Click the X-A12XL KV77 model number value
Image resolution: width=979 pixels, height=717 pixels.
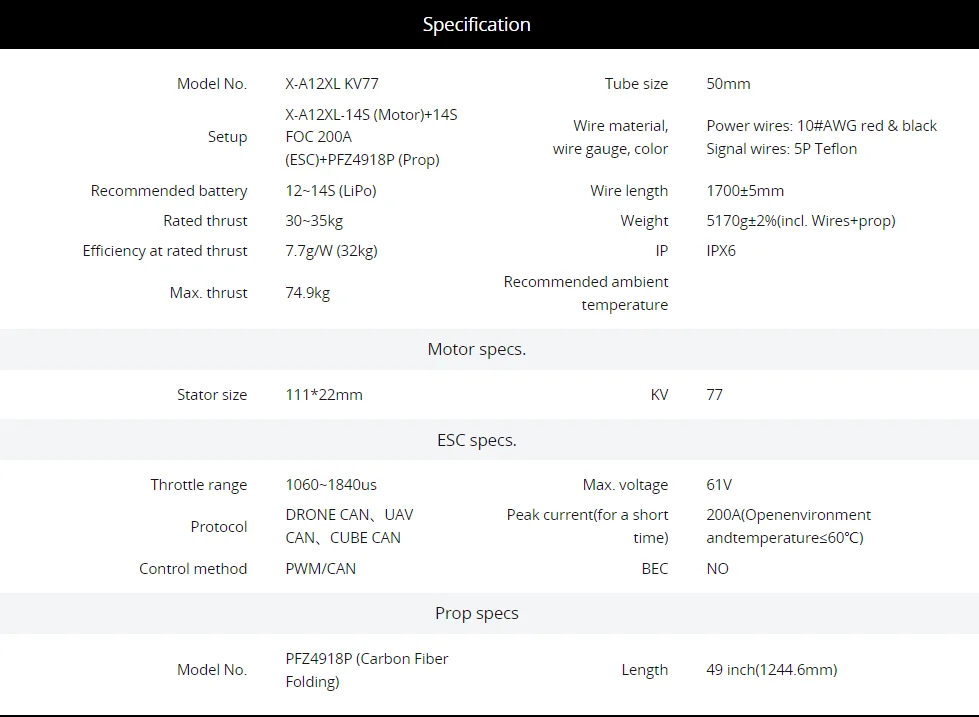click(x=332, y=84)
